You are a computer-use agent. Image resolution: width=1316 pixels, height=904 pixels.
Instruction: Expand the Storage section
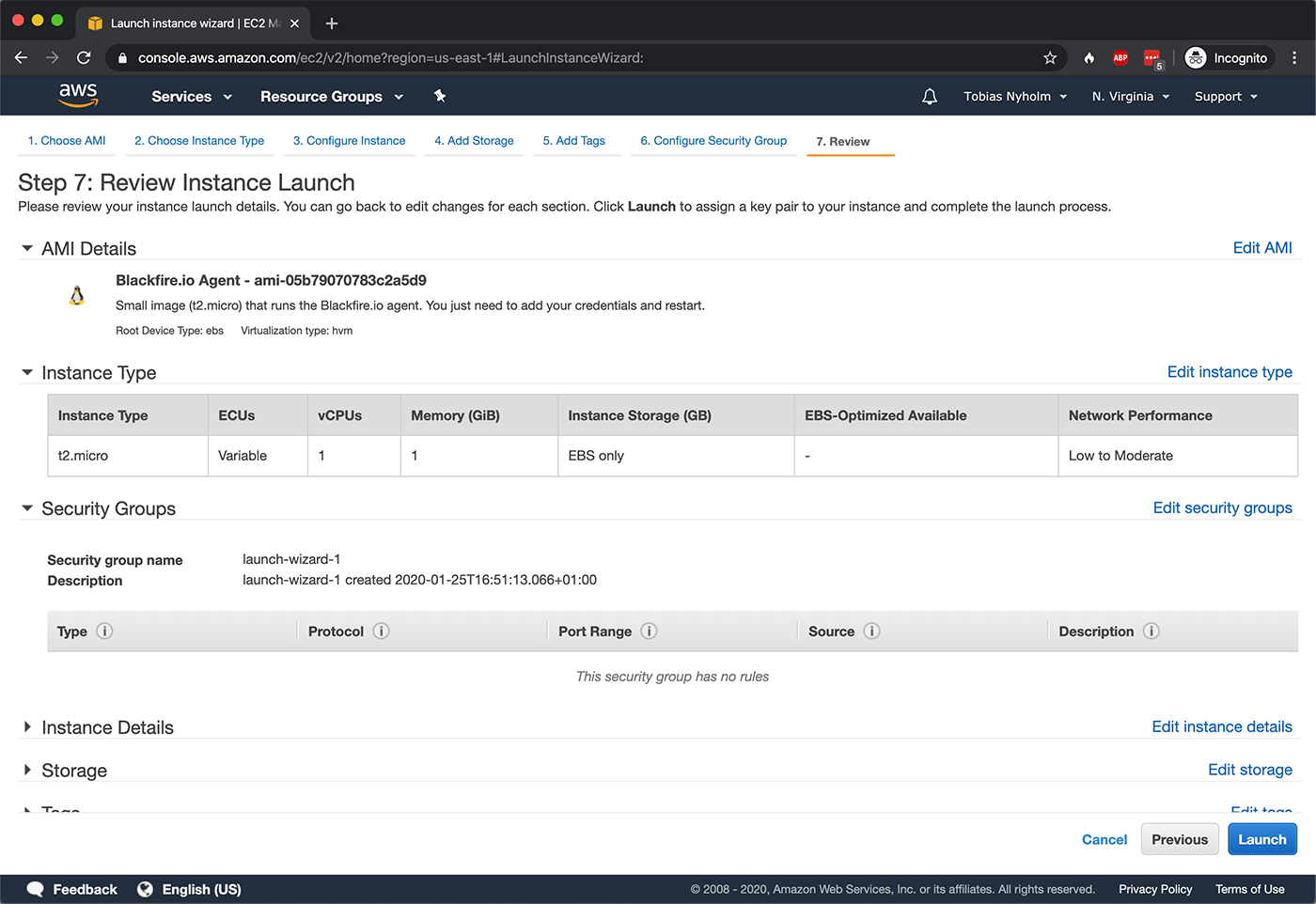click(27, 770)
